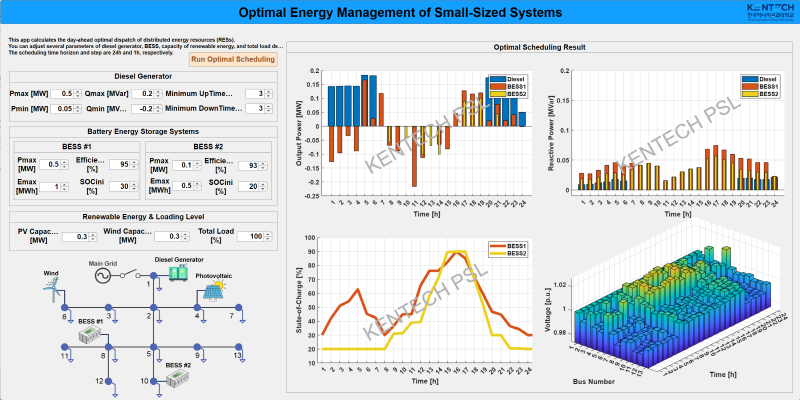This screenshot has width=800, height=400.
Task: Click the Photovoltaic solar panel icon
Action: tap(215, 291)
